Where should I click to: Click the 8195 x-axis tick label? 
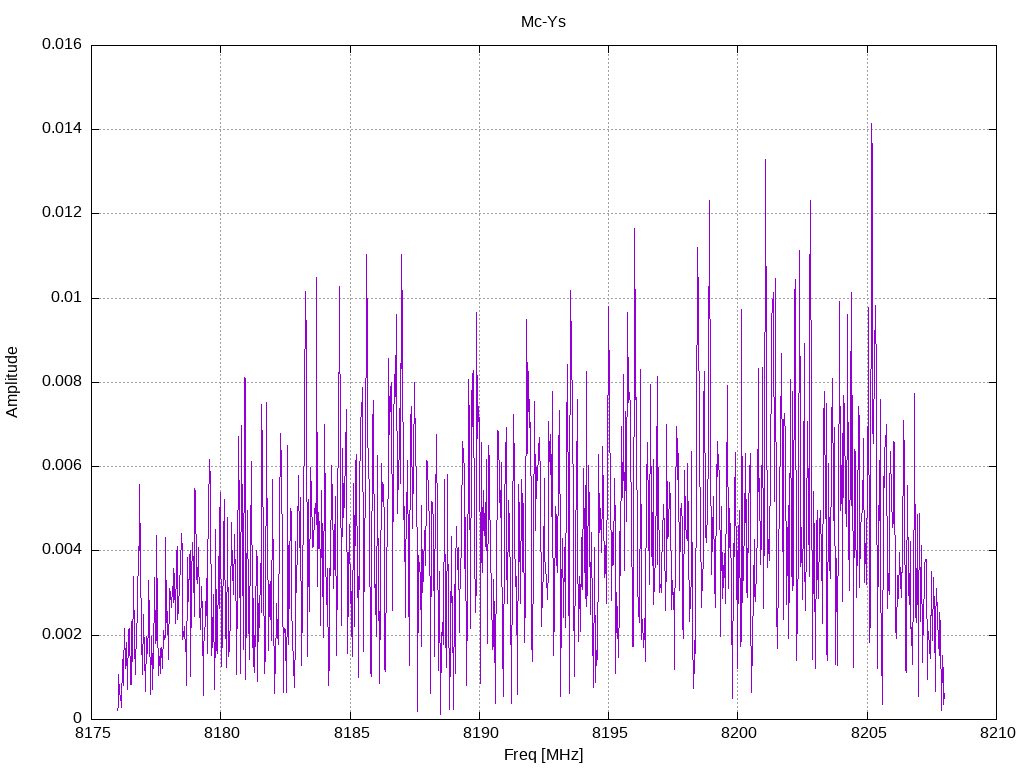610,733
